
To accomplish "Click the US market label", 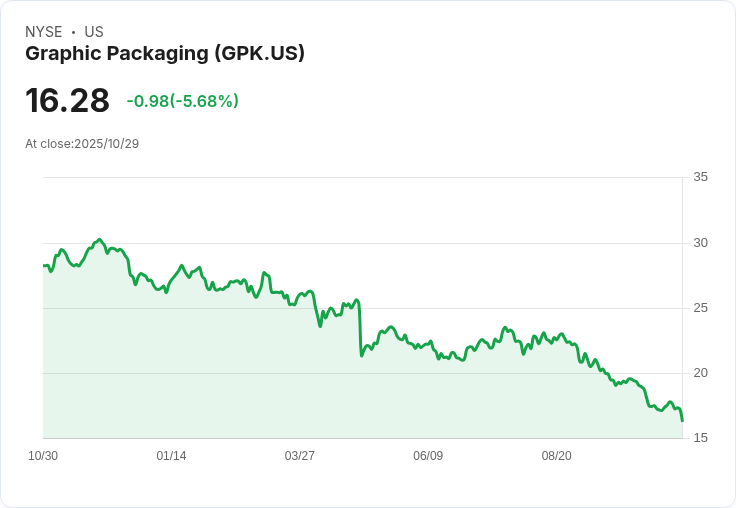I will 94,32.
